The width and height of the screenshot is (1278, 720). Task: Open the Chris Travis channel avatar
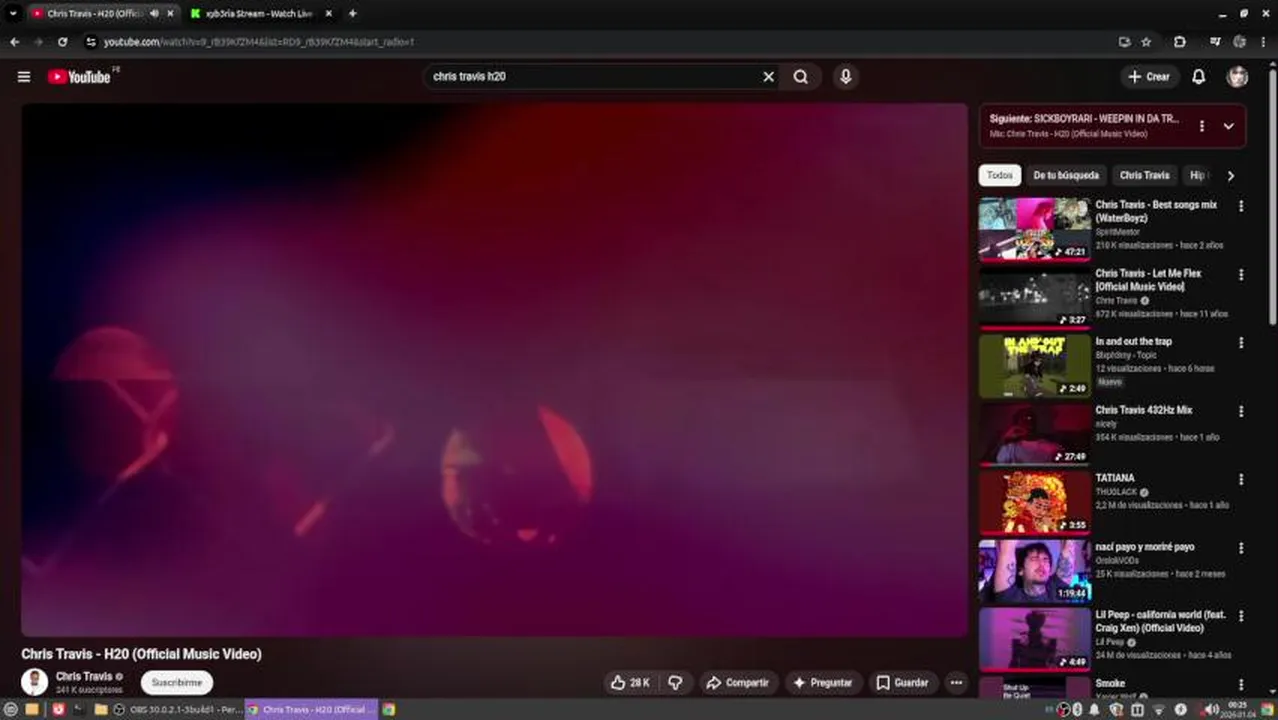click(x=35, y=682)
